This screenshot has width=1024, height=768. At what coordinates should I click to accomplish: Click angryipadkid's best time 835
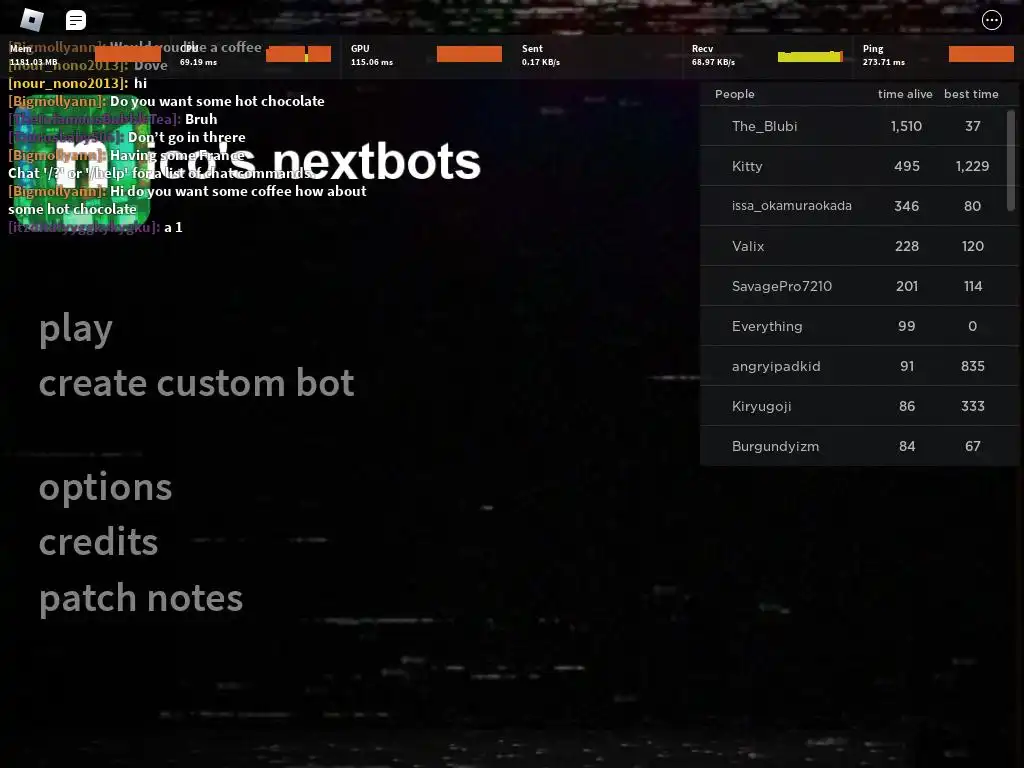point(972,366)
